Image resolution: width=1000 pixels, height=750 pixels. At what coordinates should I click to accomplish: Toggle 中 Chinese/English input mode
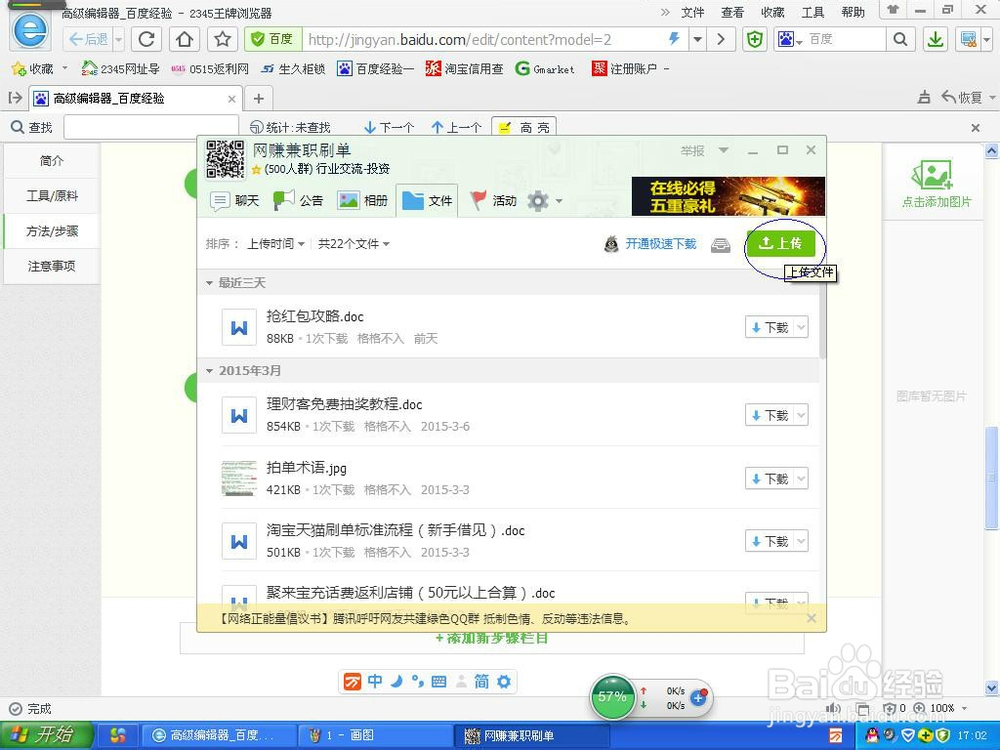(375, 682)
